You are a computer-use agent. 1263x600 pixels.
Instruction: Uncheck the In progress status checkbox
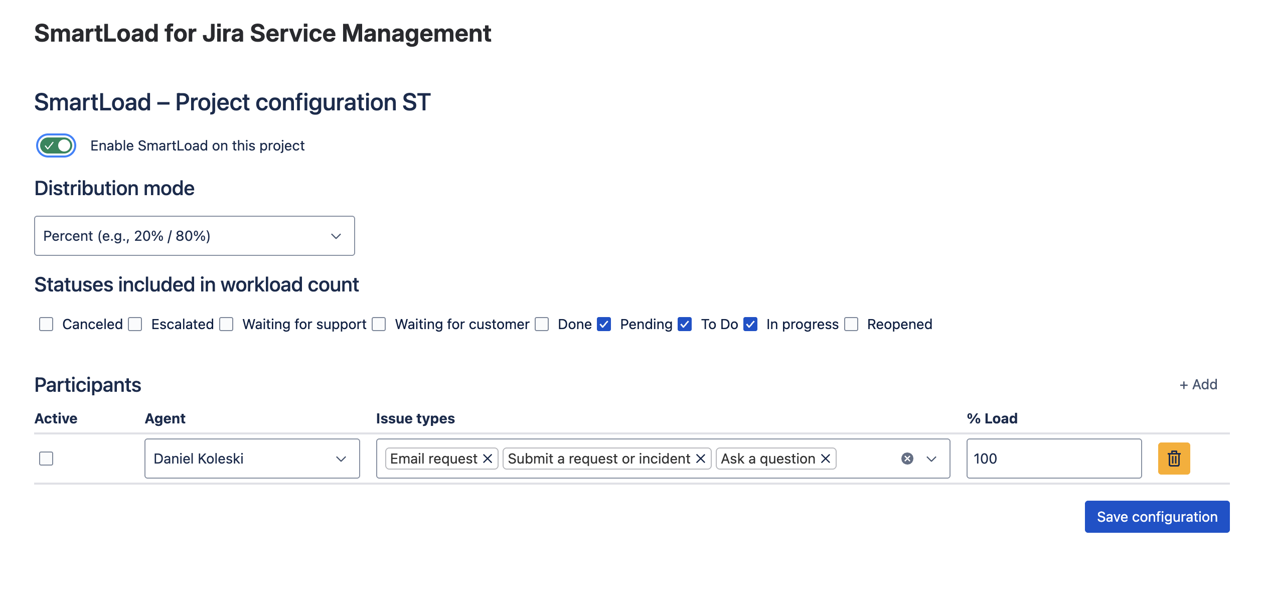tap(750, 324)
